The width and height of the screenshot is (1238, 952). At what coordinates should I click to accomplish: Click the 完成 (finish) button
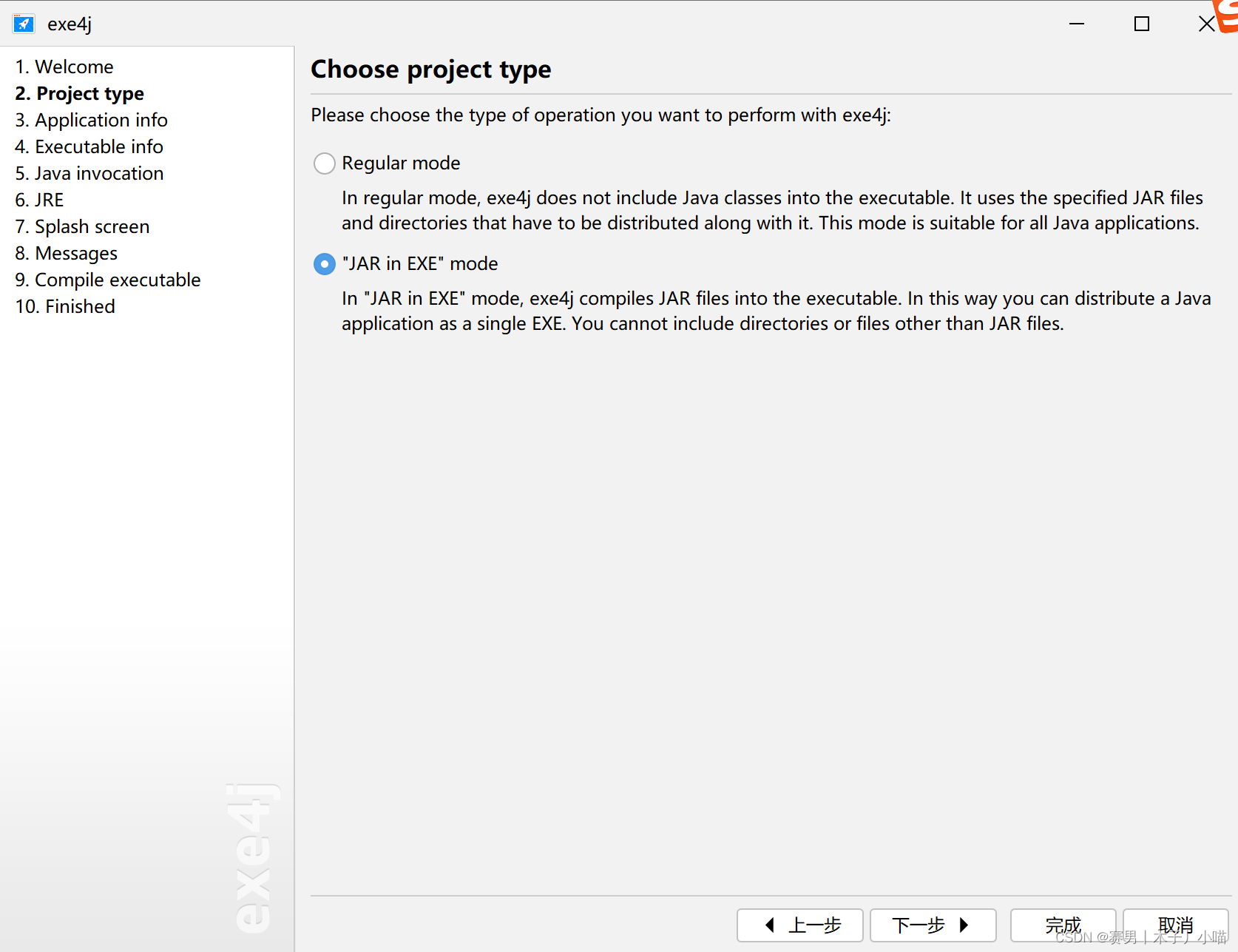[1063, 925]
